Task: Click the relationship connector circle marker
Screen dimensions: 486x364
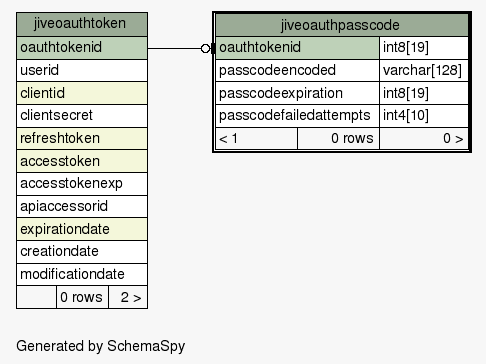Action: [206, 49]
